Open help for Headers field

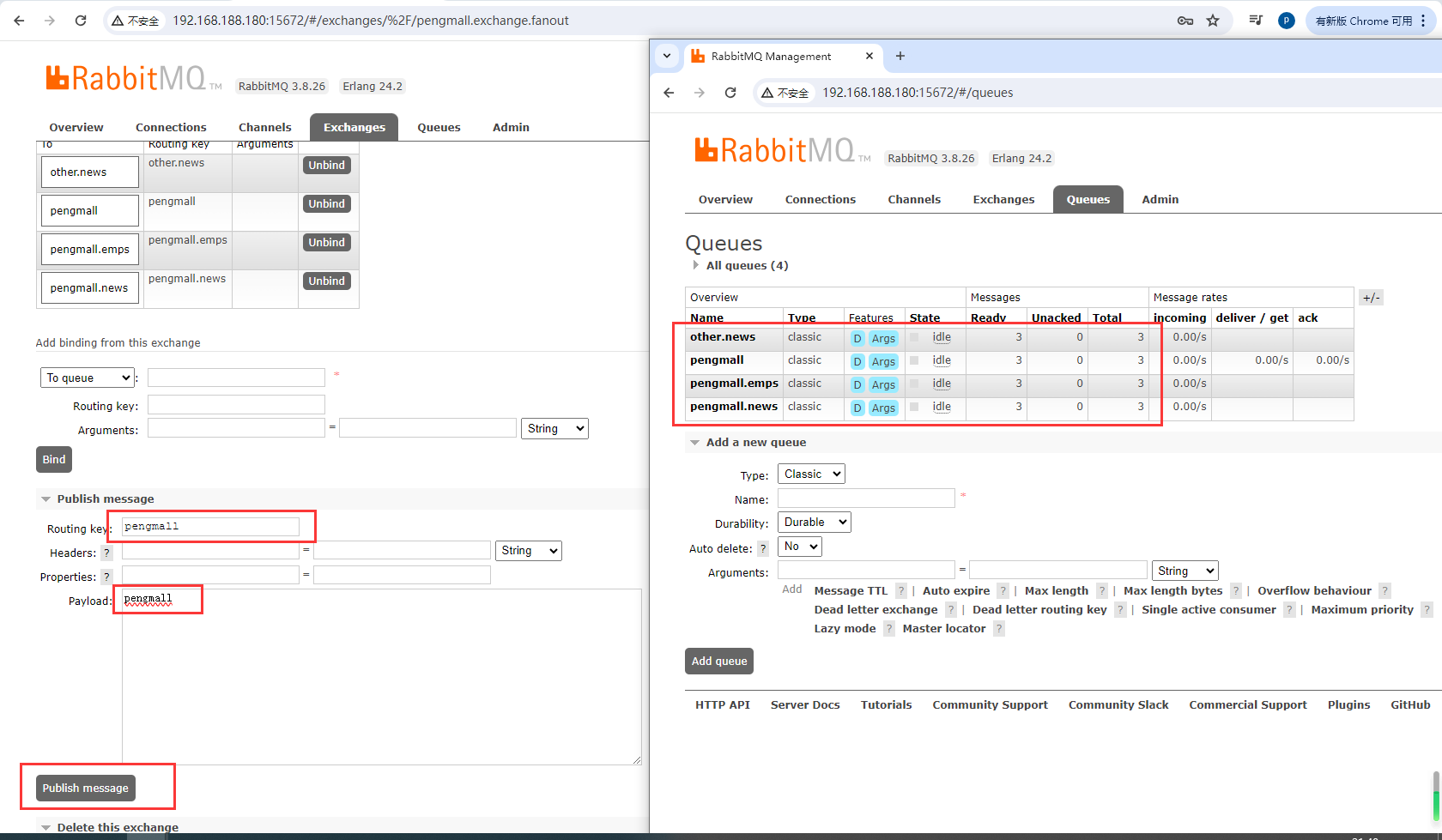tap(106, 553)
